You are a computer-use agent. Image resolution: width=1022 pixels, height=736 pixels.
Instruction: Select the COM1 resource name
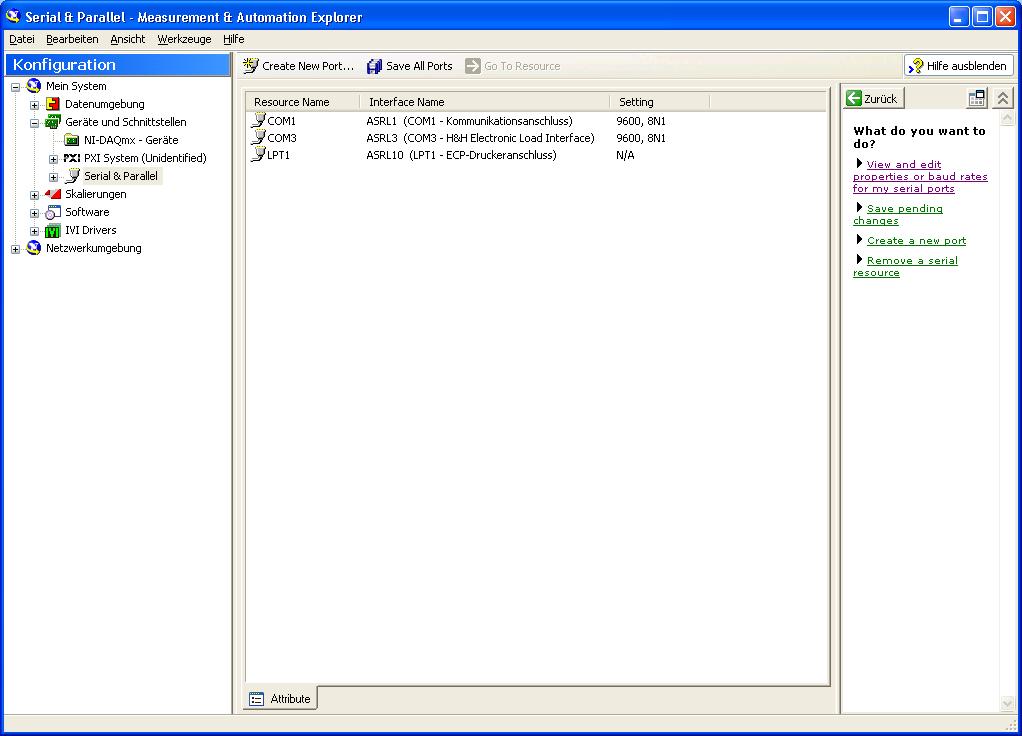[x=282, y=121]
